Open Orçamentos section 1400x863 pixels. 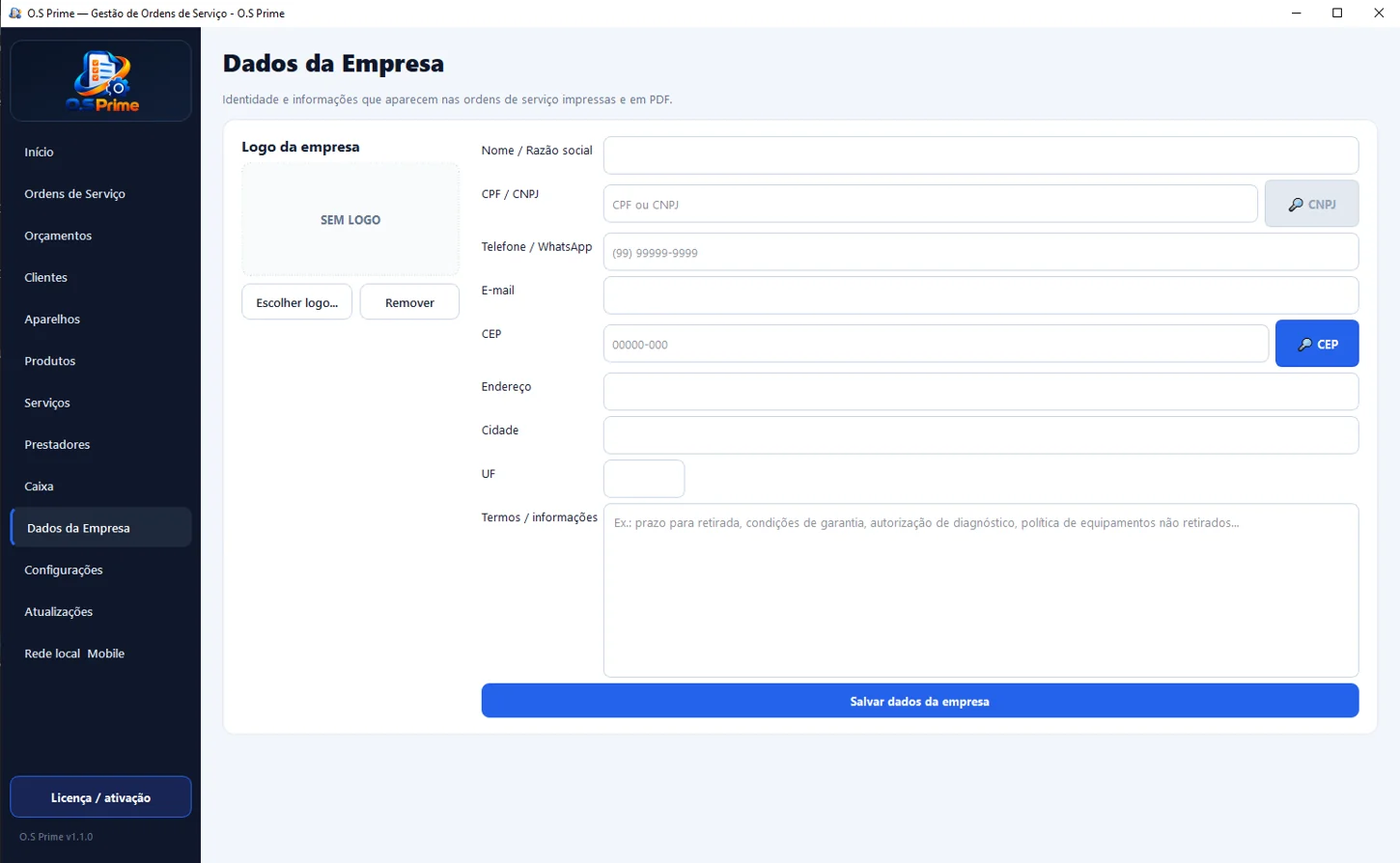[100, 236]
